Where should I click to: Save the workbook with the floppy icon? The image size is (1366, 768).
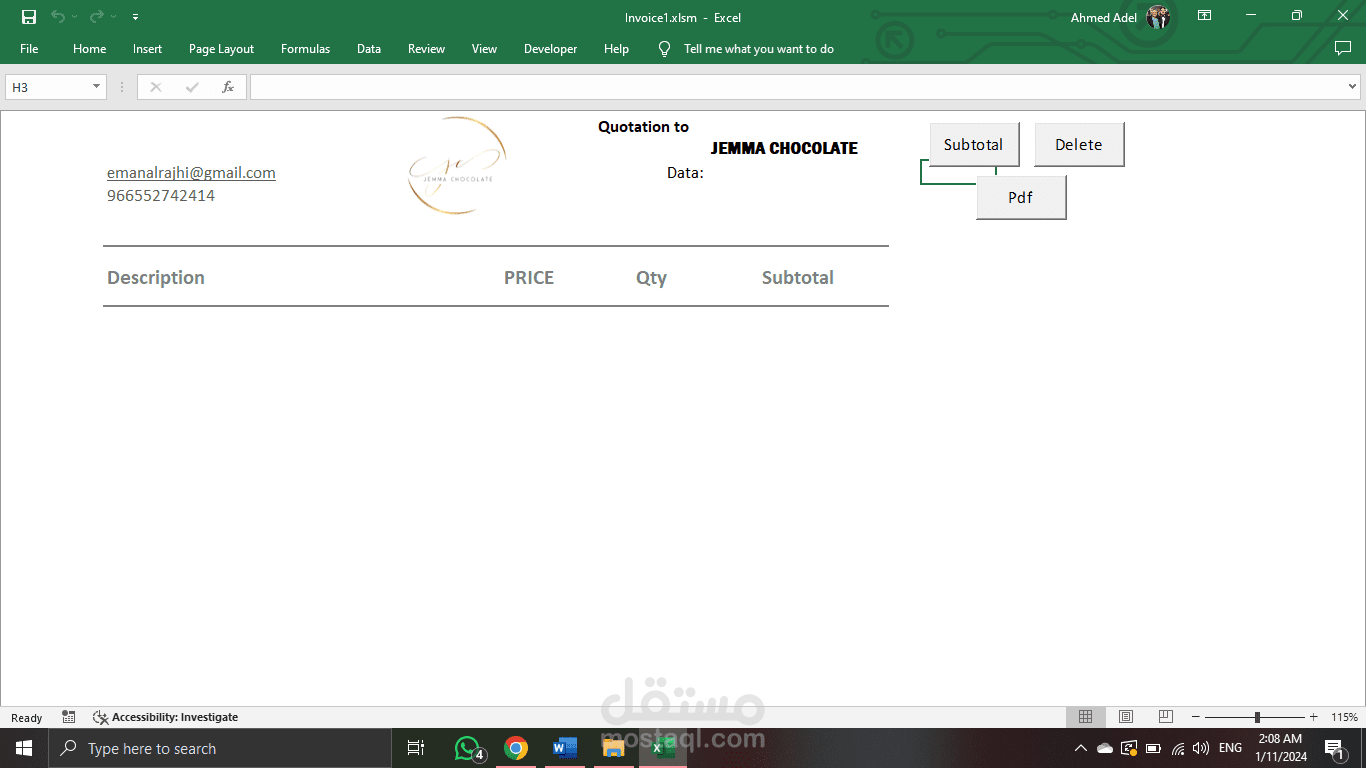point(29,17)
